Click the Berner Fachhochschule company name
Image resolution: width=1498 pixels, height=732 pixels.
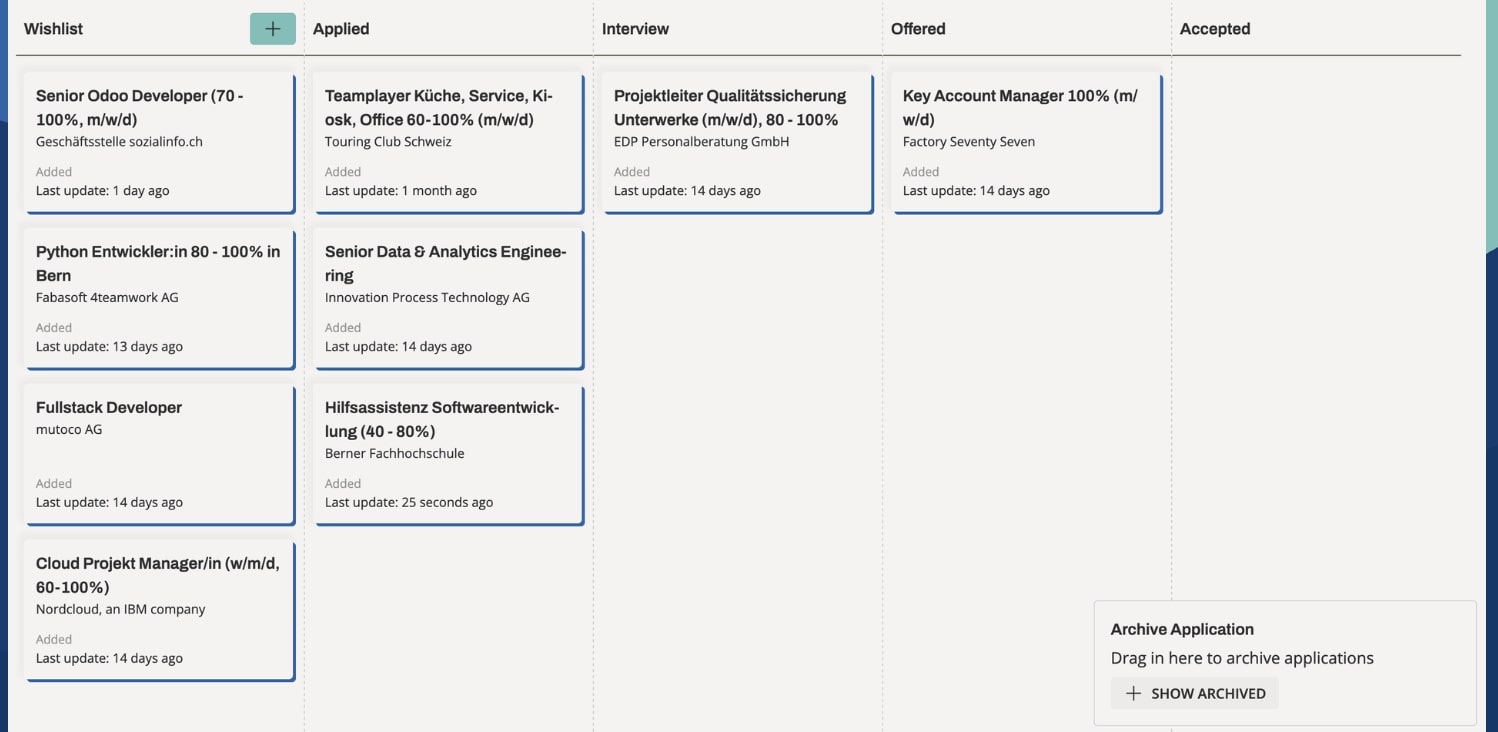[394, 454]
